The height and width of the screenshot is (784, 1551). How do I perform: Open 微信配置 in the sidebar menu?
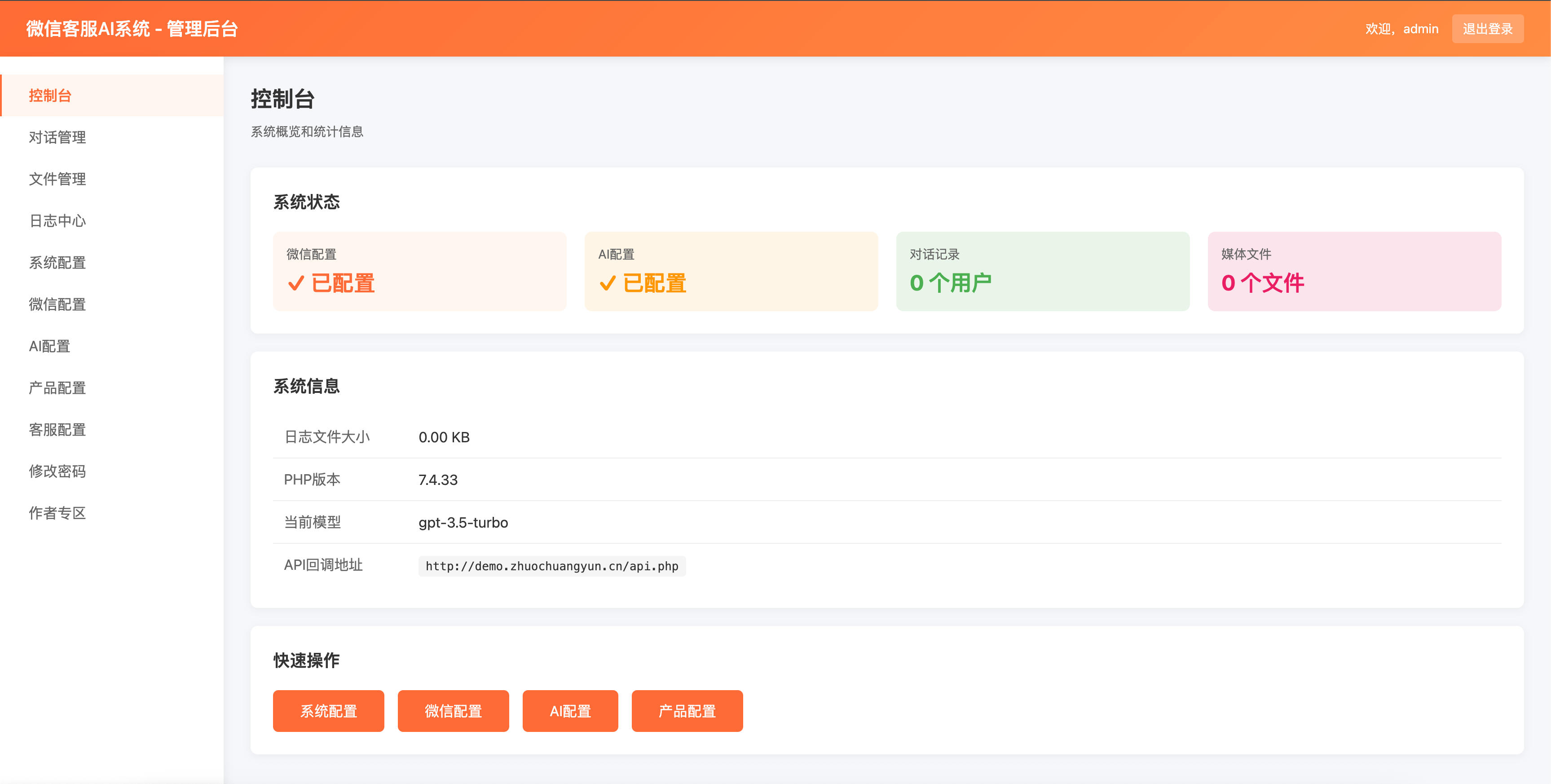tap(112, 304)
